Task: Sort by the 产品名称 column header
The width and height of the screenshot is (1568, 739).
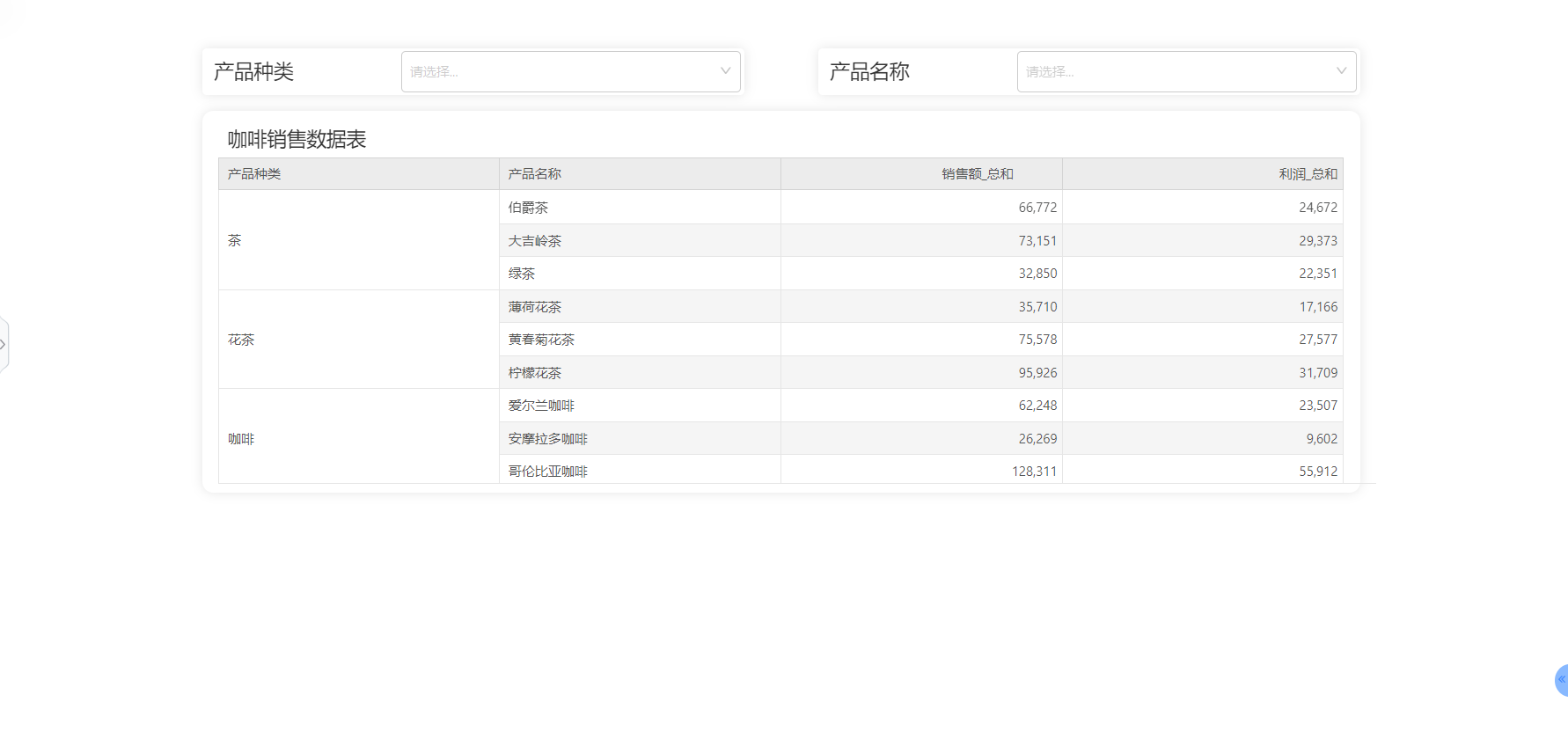Action: (640, 174)
